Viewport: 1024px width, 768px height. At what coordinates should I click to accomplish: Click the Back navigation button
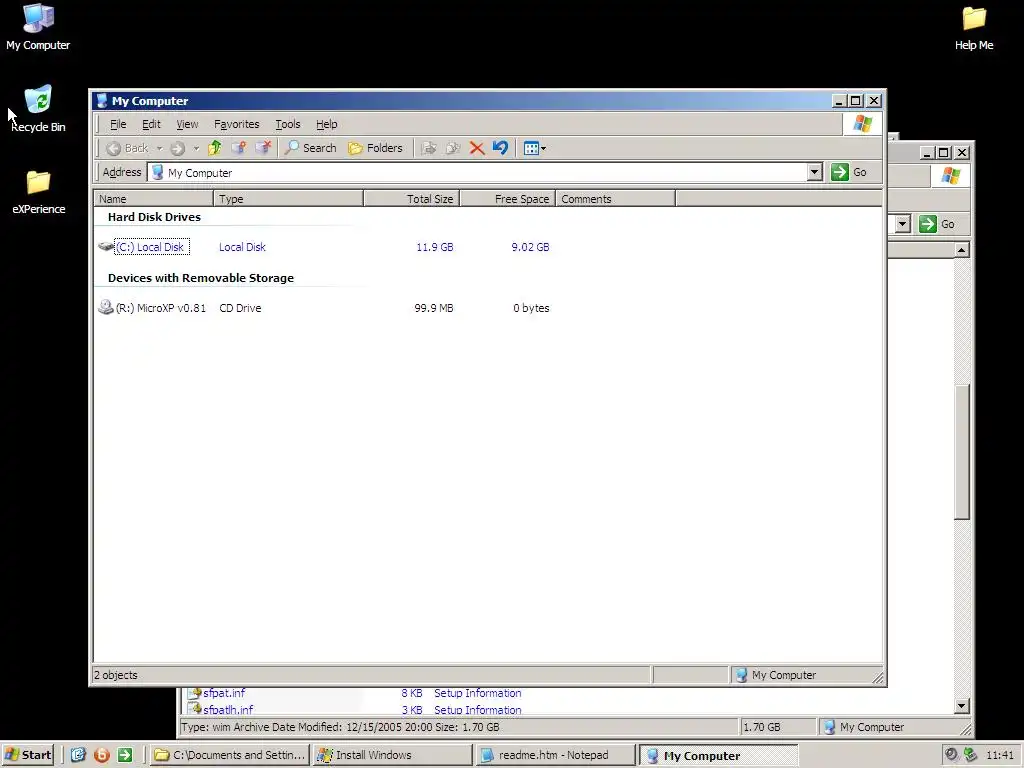pos(127,148)
